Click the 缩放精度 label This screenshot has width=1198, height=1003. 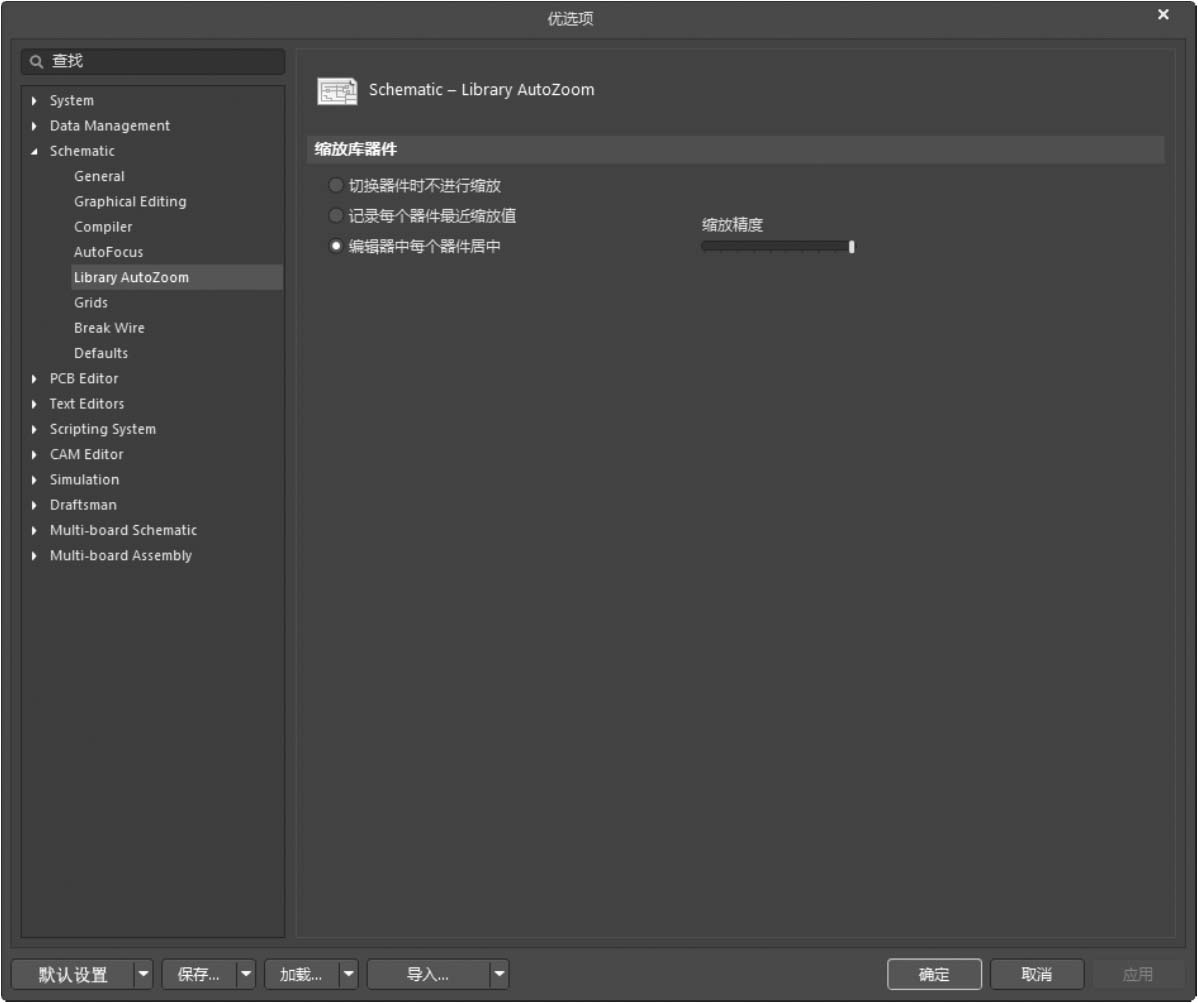coord(732,225)
